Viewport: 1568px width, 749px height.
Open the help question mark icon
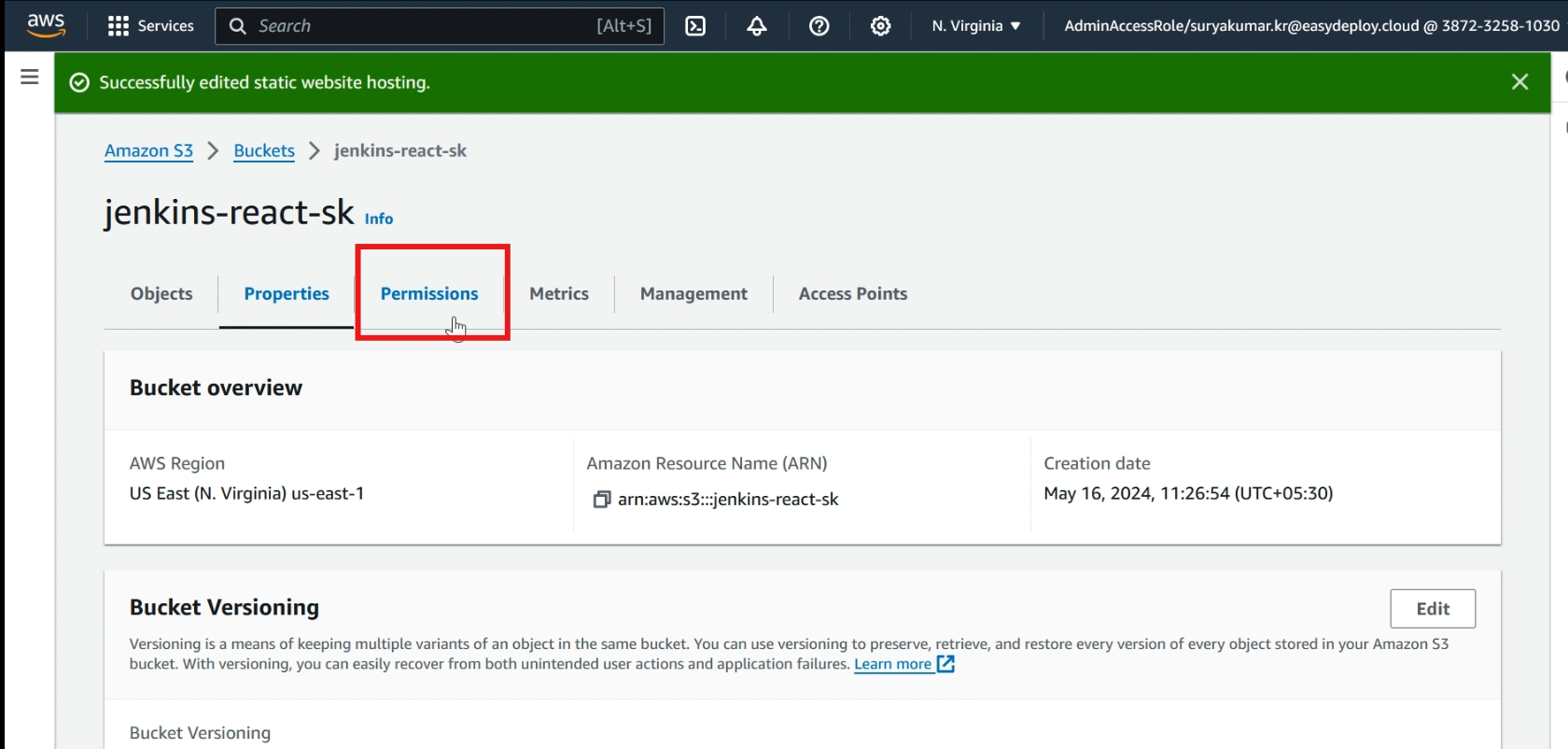pos(819,26)
